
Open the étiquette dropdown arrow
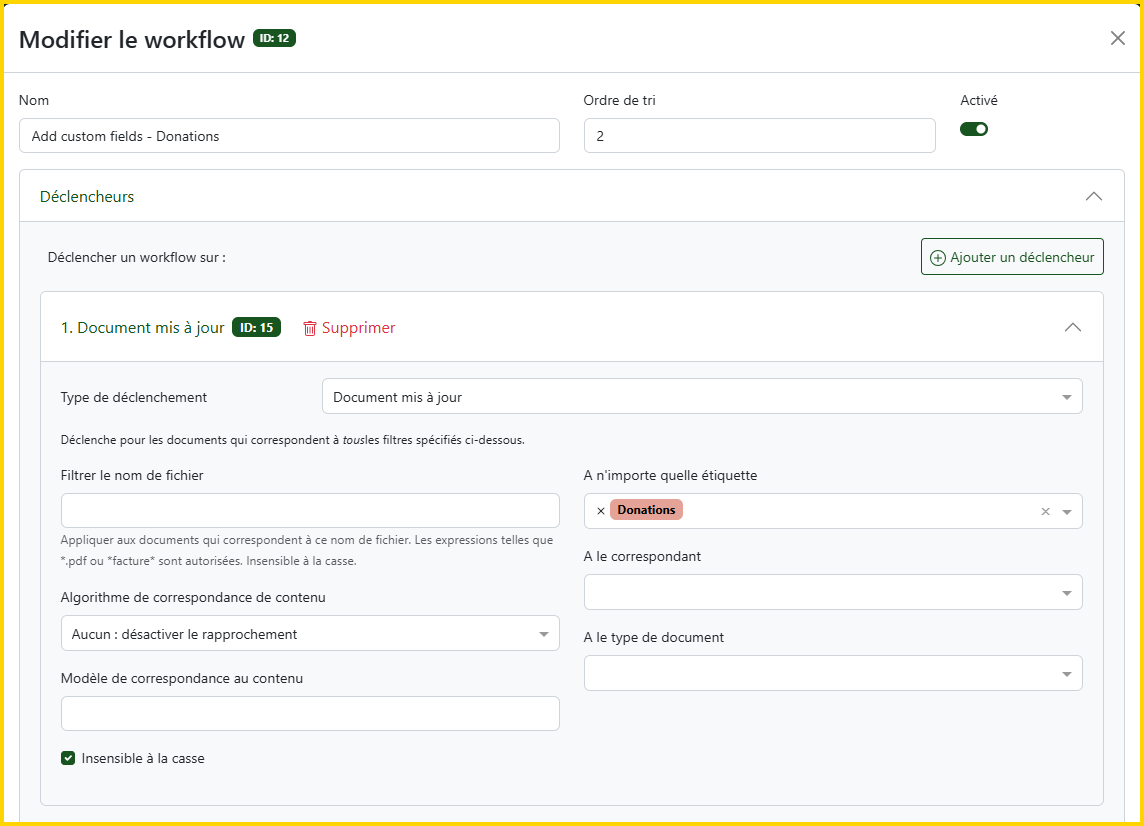pos(1067,511)
